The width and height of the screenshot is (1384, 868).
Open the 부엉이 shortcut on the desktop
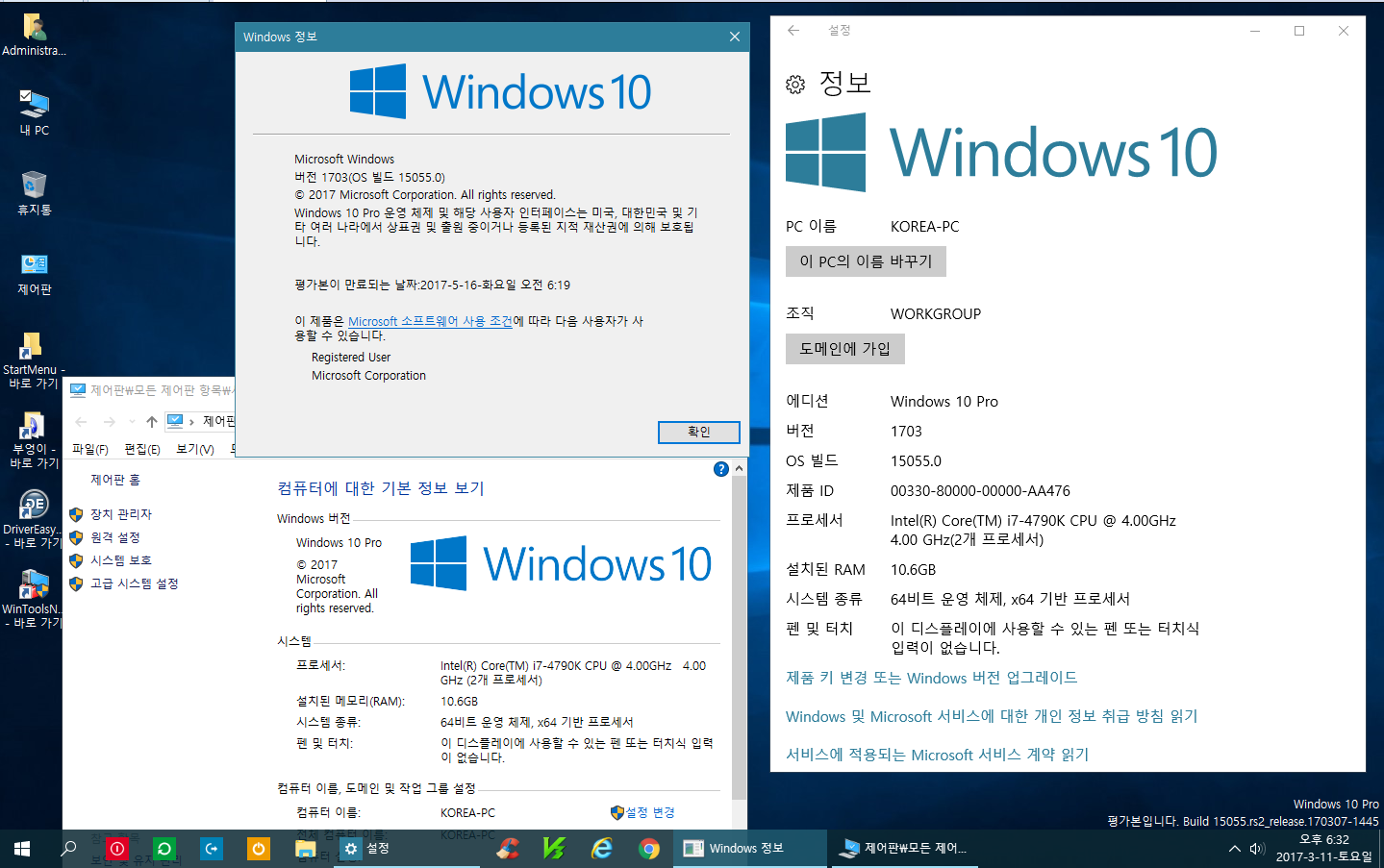pos(34,439)
